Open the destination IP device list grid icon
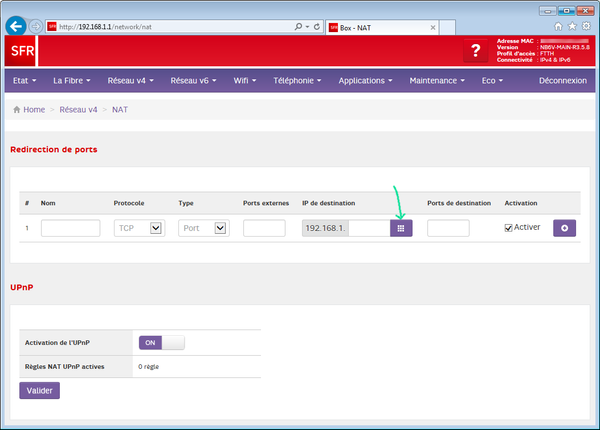The height and width of the screenshot is (430, 600). click(x=400, y=228)
